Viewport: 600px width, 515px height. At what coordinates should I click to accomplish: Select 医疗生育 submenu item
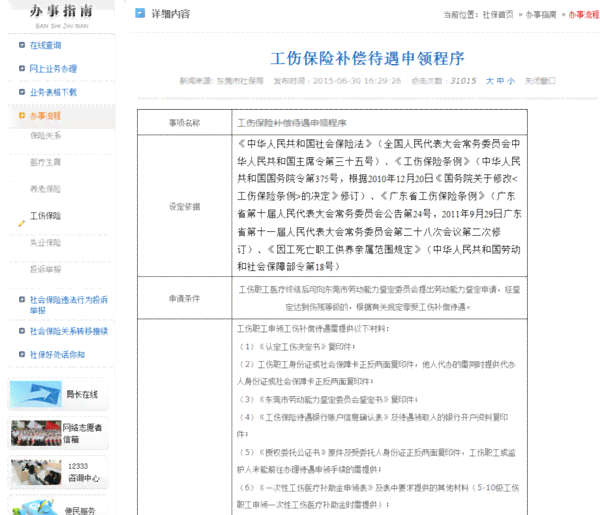click(x=46, y=162)
